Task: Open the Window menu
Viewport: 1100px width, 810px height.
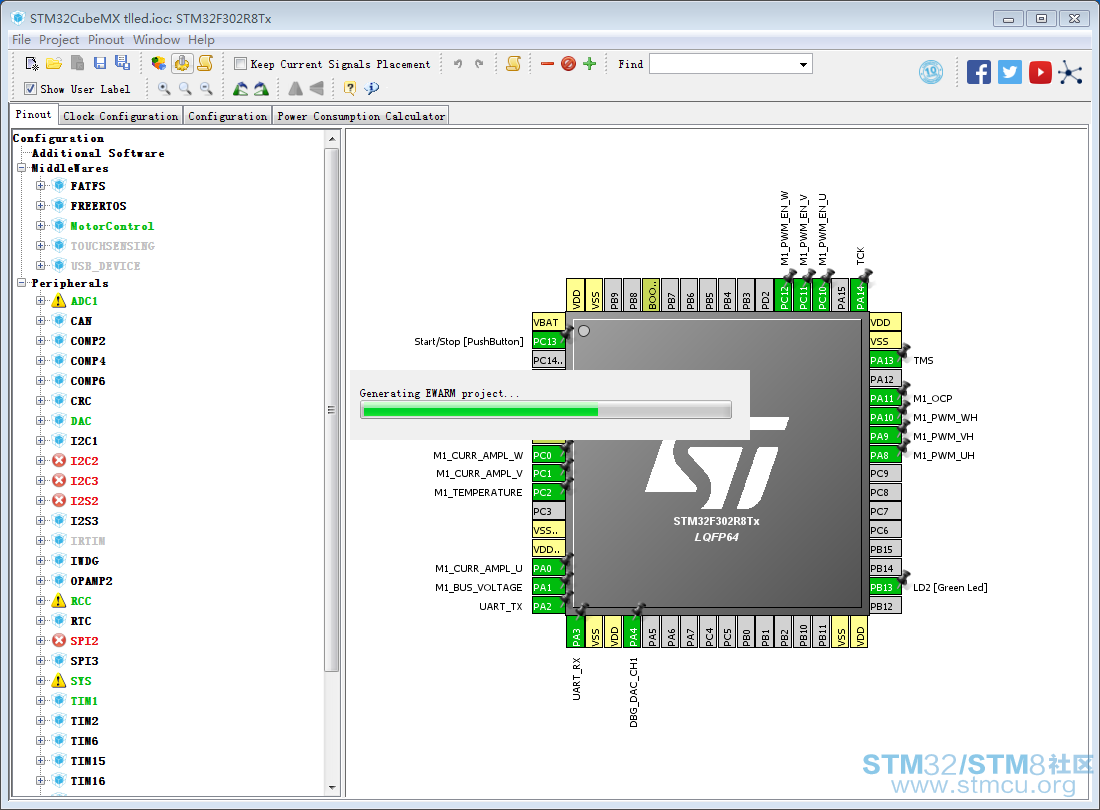Action: point(156,40)
